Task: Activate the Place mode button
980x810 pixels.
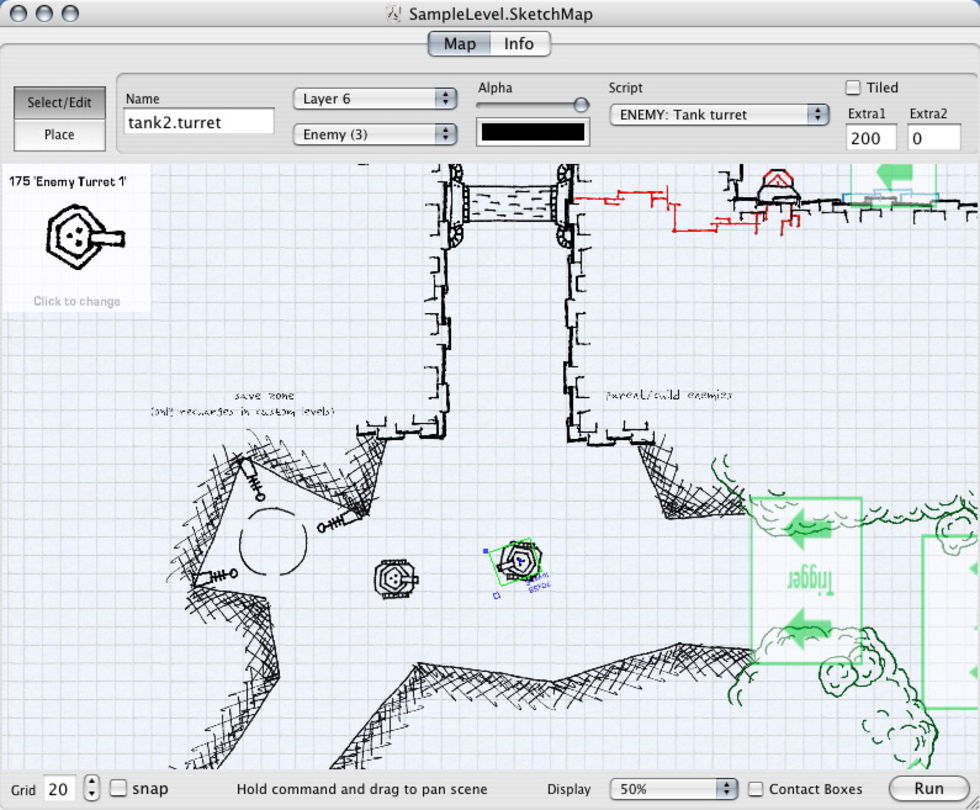Action: [x=59, y=135]
